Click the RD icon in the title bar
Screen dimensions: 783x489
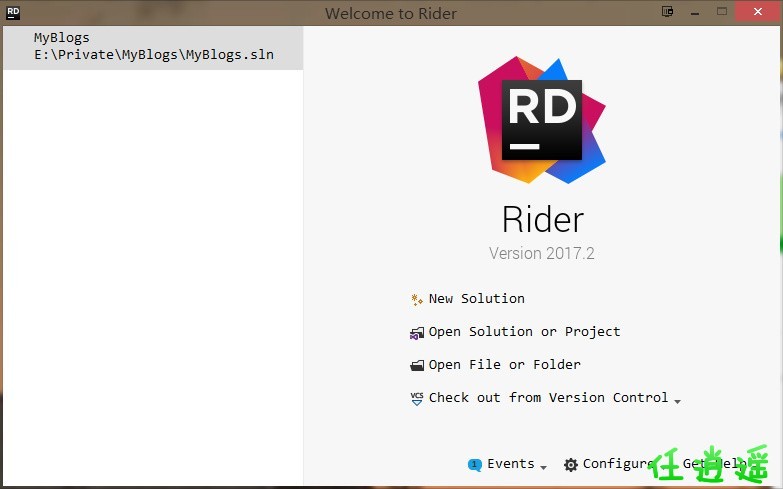pyautogui.click(x=13, y=12)
